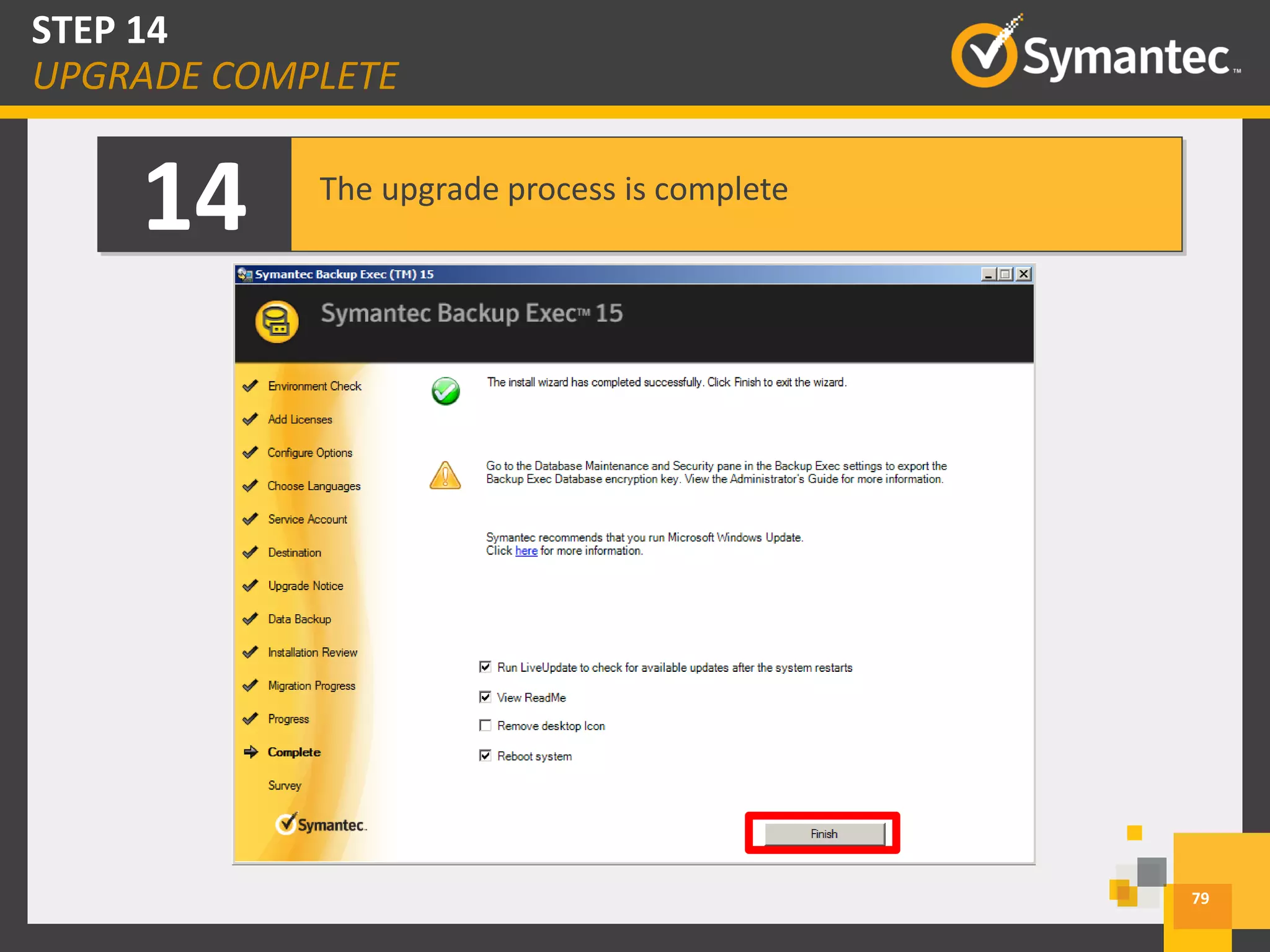Select the Installation Review step label
Image resolution: width=1270 pixels, height=952 pixels.
(x=313, y=653)
